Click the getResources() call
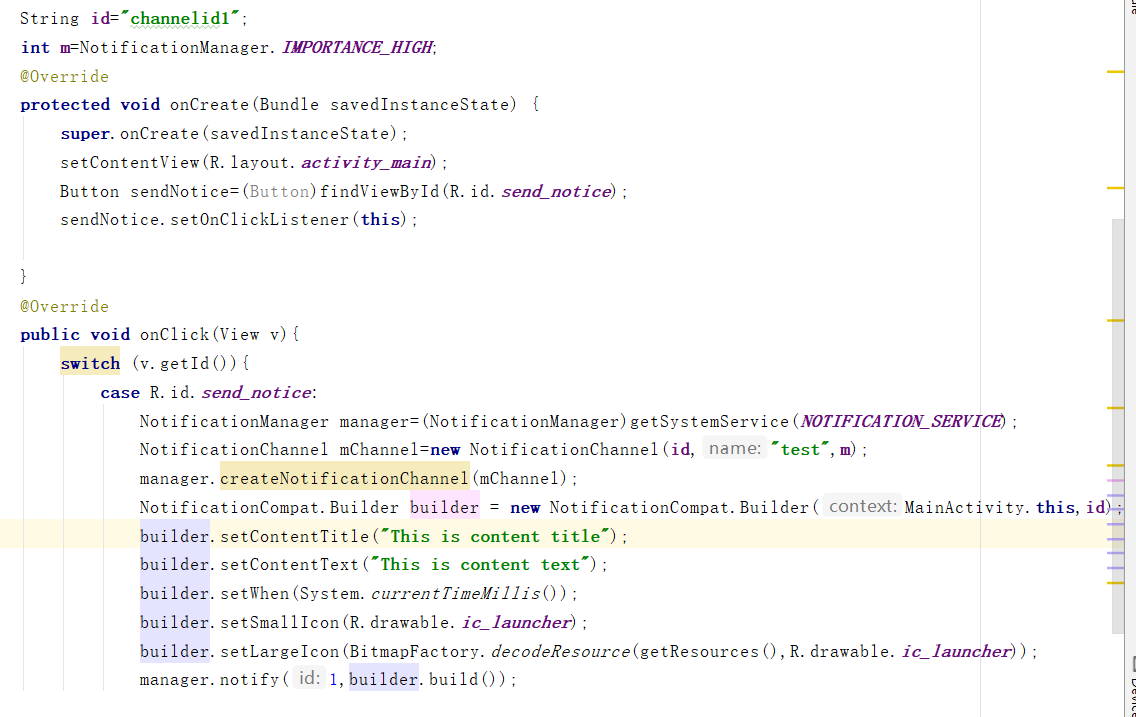The width and height of the screenshot is (1136, 717). coord(709,651)
